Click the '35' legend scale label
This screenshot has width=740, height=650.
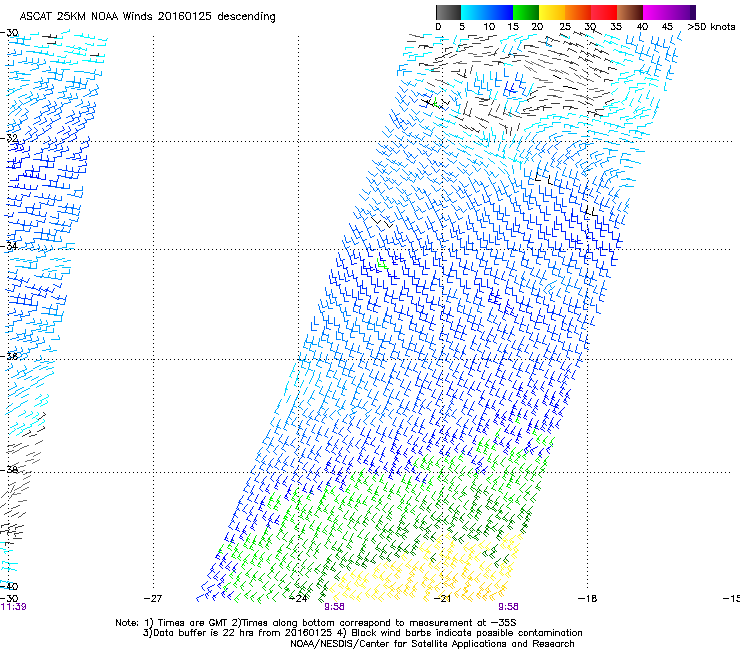[x=616, y=27]
